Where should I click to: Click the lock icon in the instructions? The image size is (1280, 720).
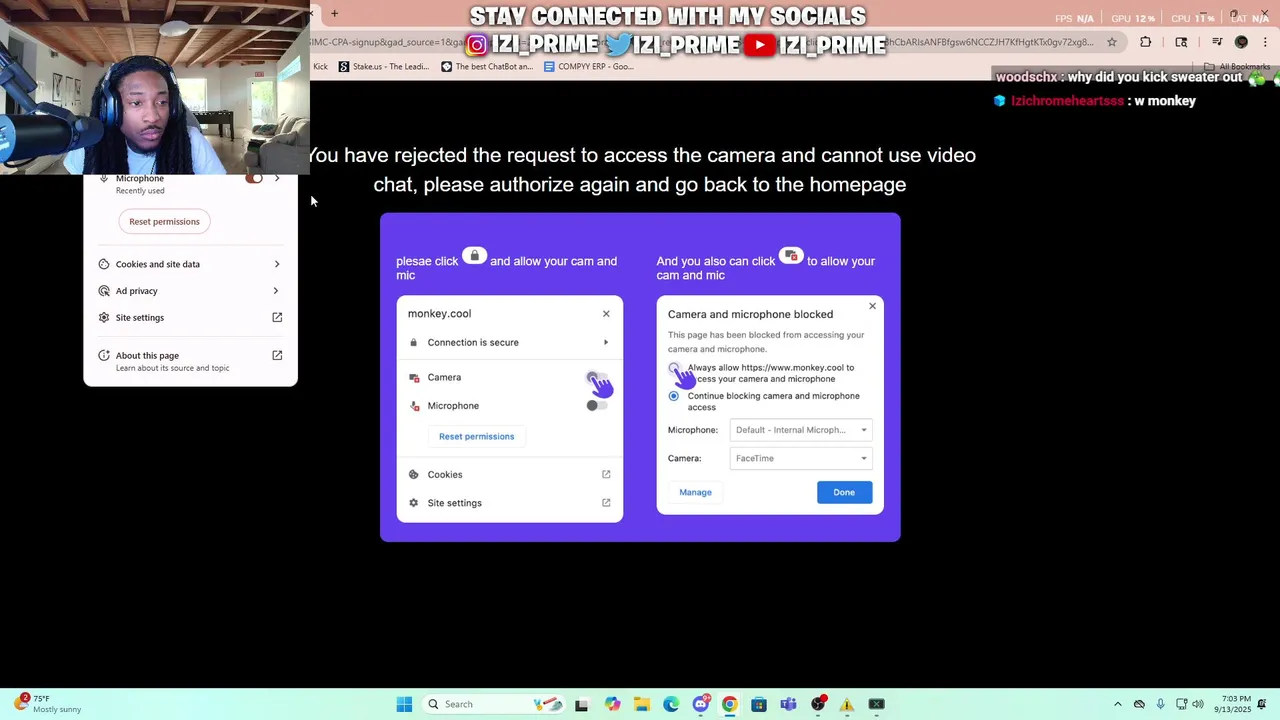click(x=474, y=256)
